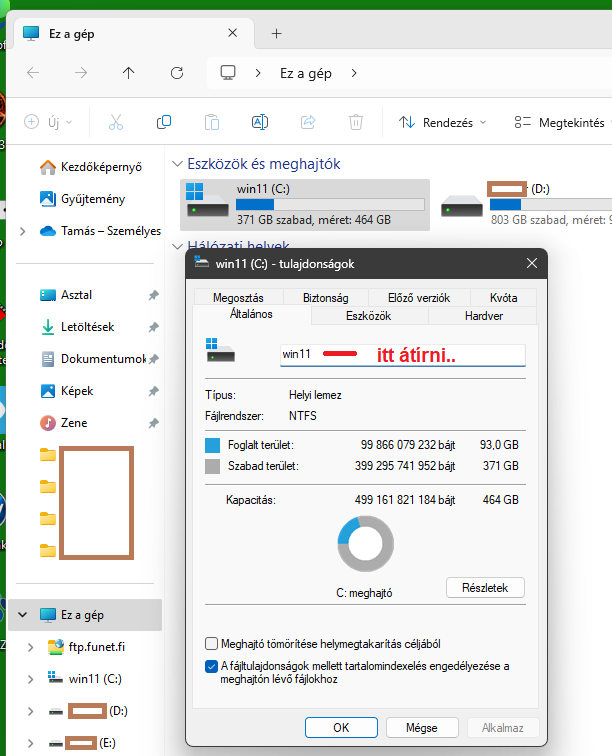Switch to the Előző verziók tab
612x756 pixels.
[x=419, y=297]
